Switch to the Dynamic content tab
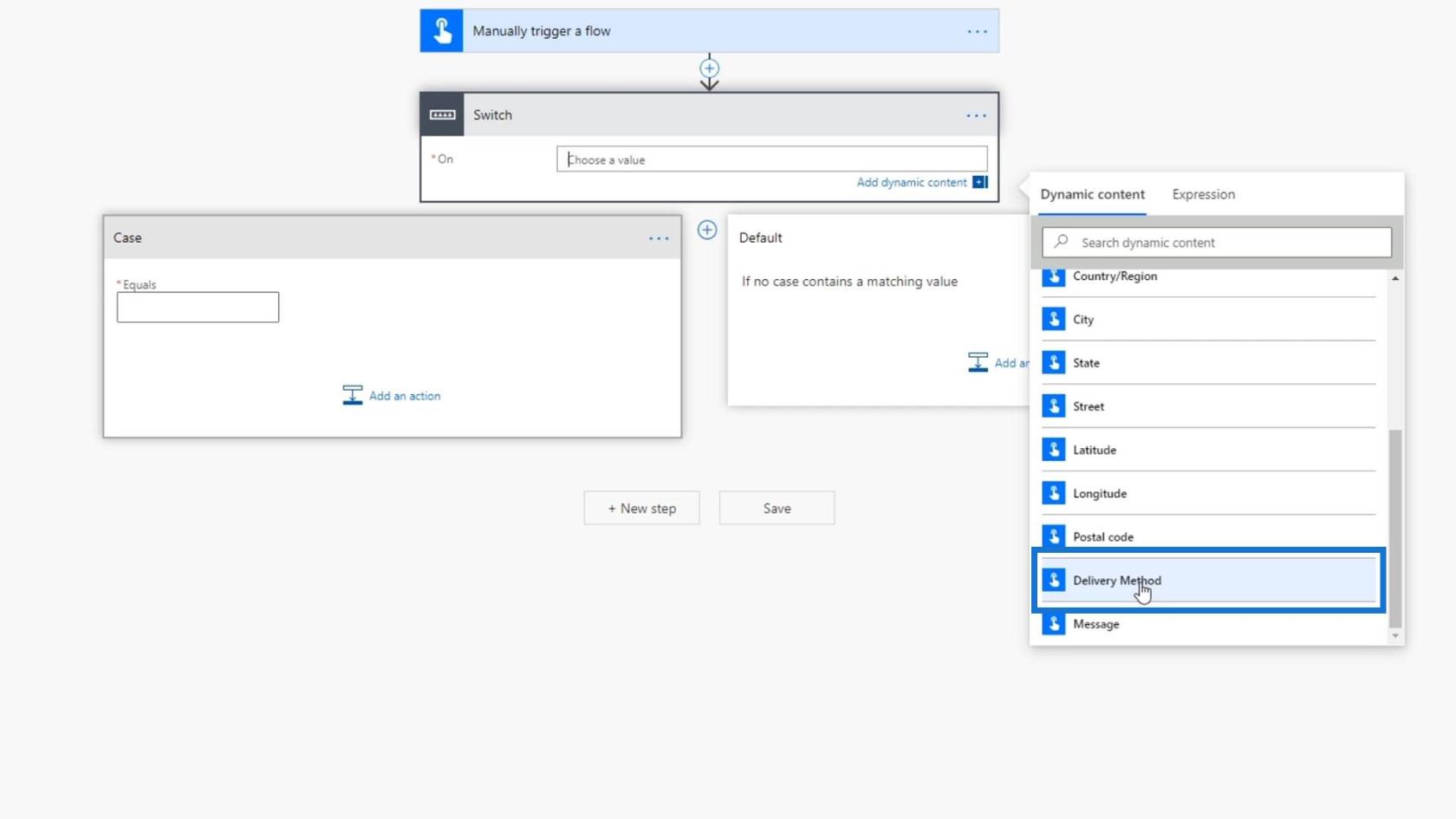This screenshot has height=819, width=1456. click(1092, 194)
